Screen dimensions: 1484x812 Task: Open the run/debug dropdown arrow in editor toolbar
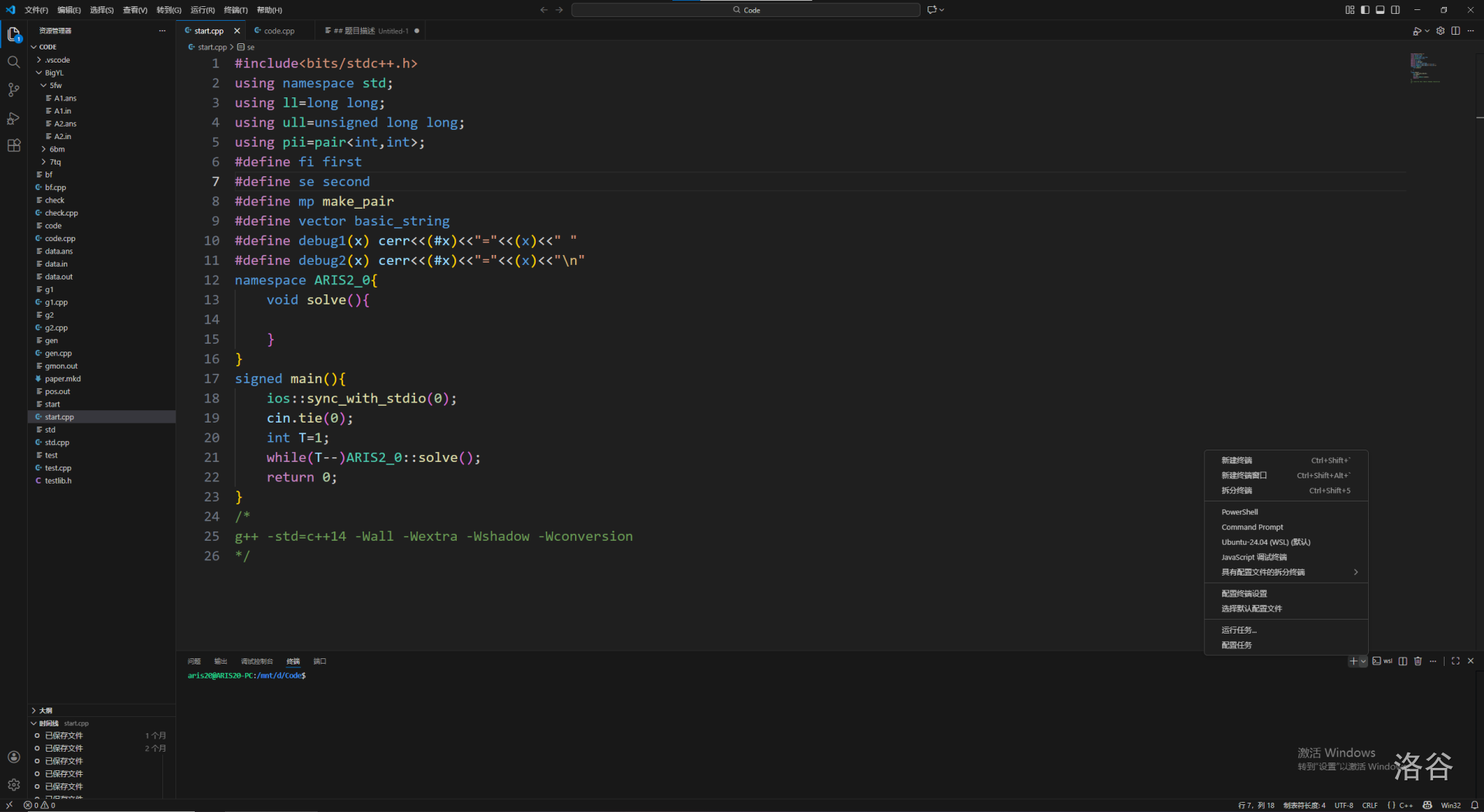pyautogui.click(x=1427, y=32)
